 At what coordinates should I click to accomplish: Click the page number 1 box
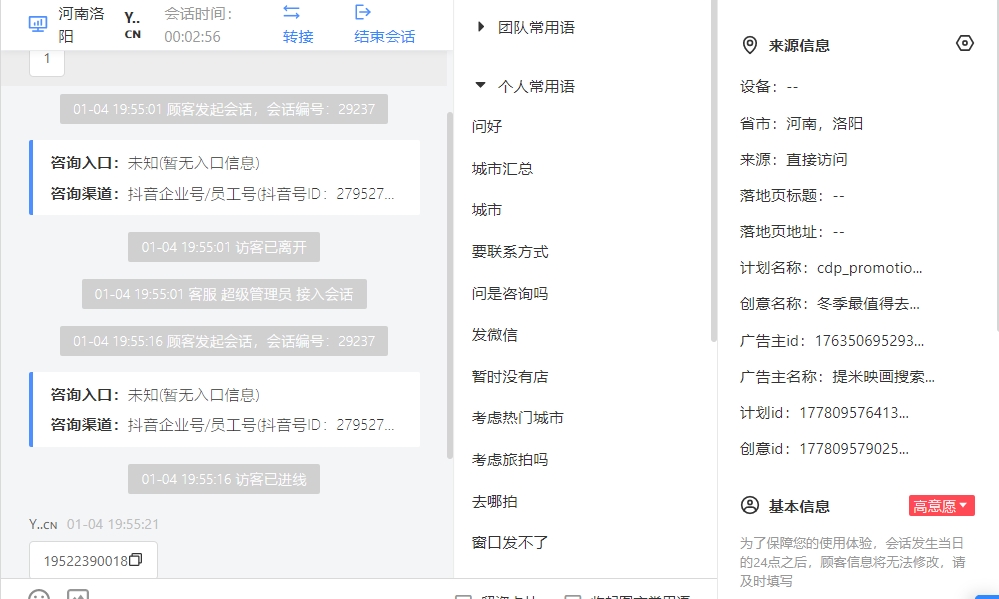[47, 62]
